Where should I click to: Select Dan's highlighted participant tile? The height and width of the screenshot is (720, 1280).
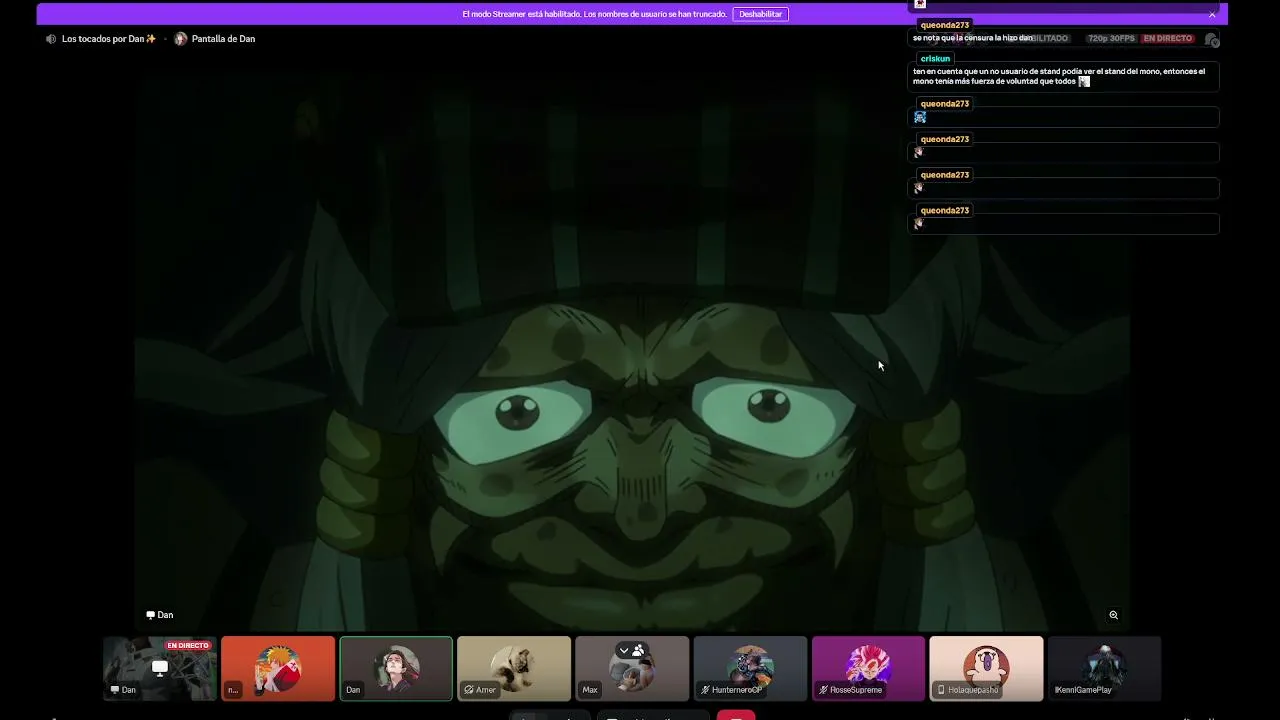click(x=396, y=668)
